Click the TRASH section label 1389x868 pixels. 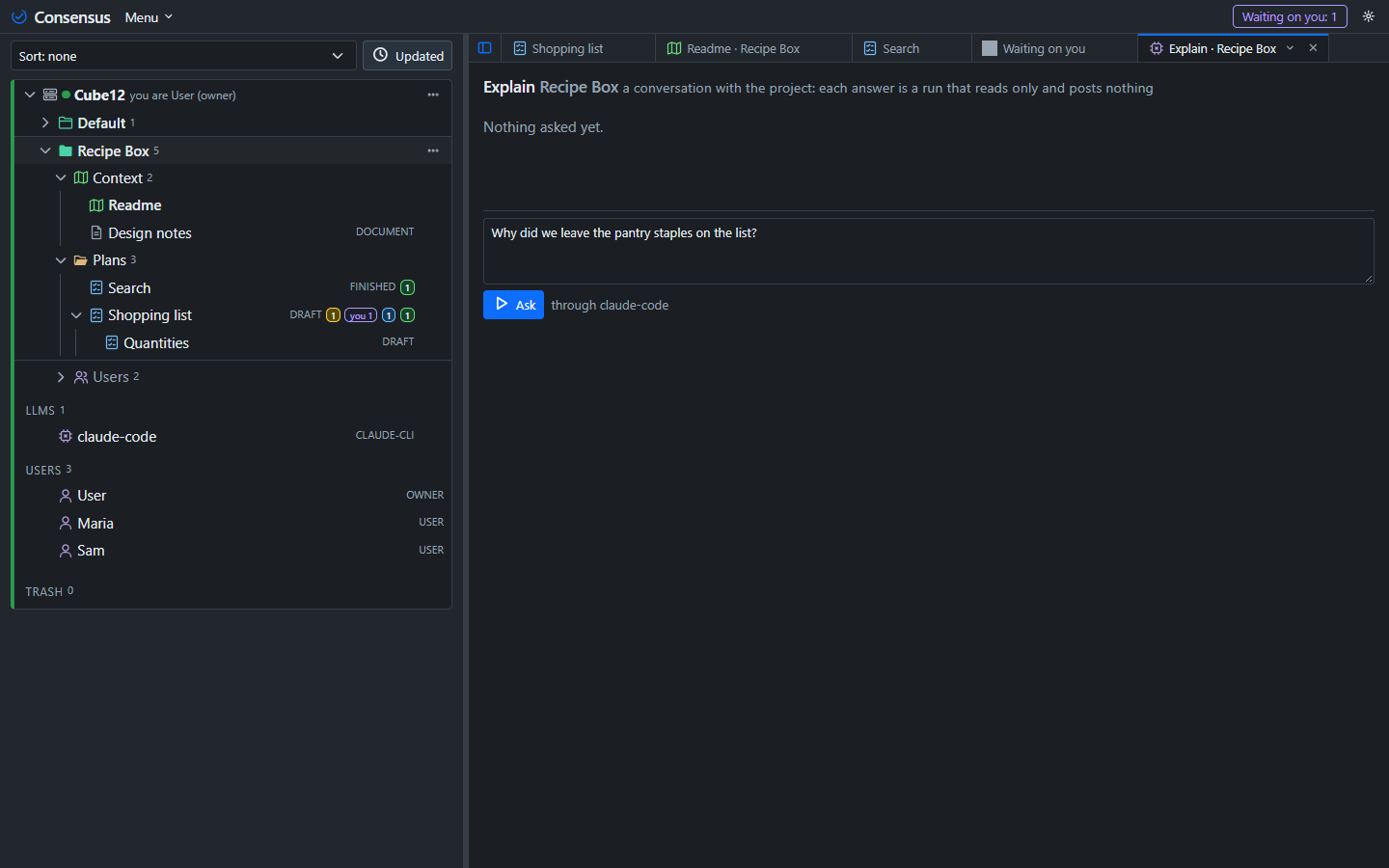coord(43,591)
